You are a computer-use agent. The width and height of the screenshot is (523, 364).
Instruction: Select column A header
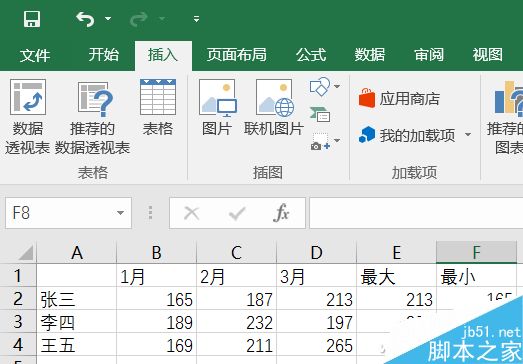pos(77,252)
